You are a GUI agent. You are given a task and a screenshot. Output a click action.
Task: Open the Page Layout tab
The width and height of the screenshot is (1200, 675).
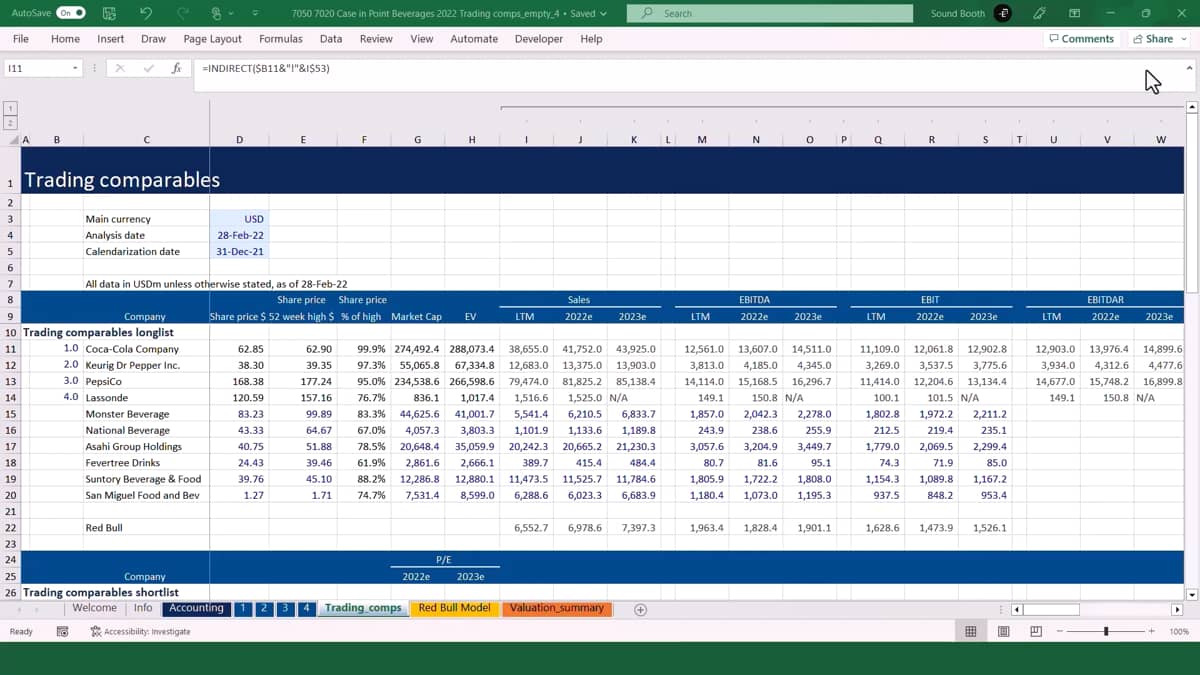(212, 39)
